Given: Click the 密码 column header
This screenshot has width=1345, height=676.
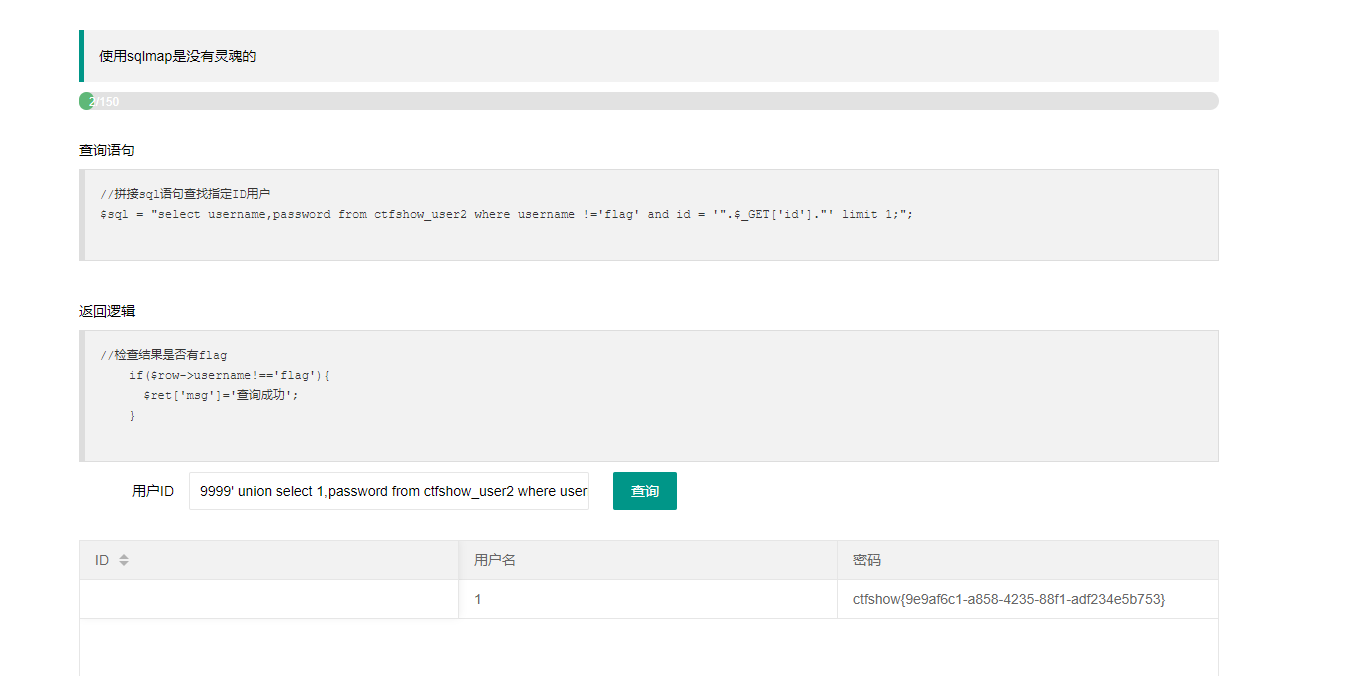Looking at the screenshot, I should pyautogui.click(x=1028, y=560).
